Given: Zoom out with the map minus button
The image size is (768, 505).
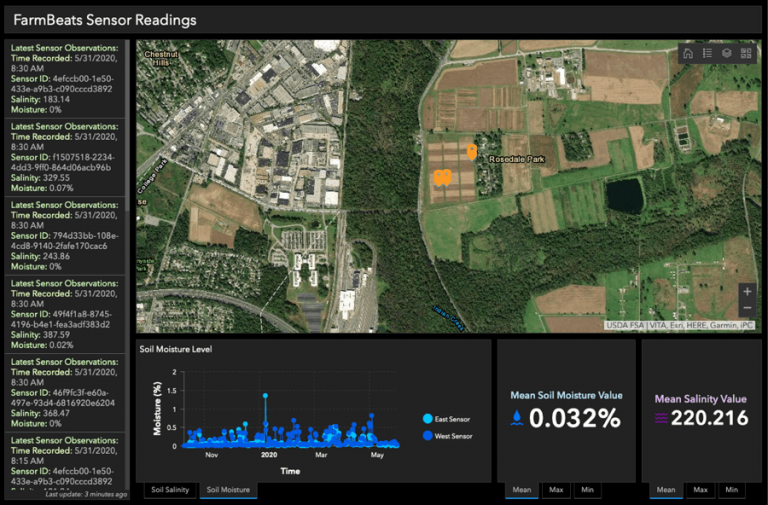Looking at the screenshot, I should tap(747, 308).
